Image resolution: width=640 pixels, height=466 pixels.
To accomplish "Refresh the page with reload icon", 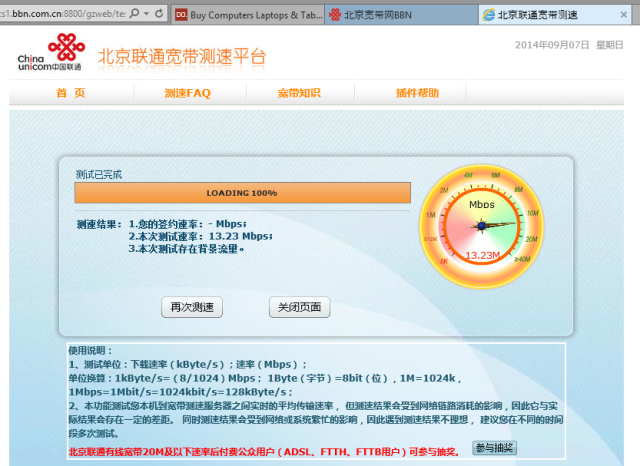I will 159,14.
